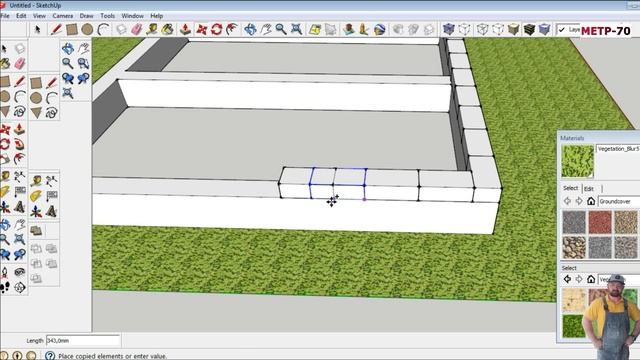Click the Google Earth globe icon
Viewport: 640px width, 360px height.
coord(380,29)
